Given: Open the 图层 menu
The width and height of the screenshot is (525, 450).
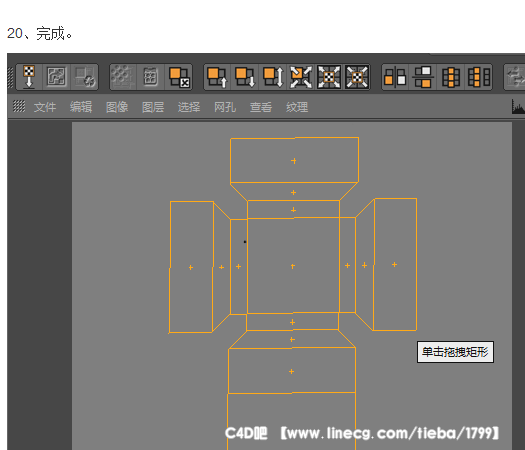Looking at the screenshot, I should tap(153, 107).
